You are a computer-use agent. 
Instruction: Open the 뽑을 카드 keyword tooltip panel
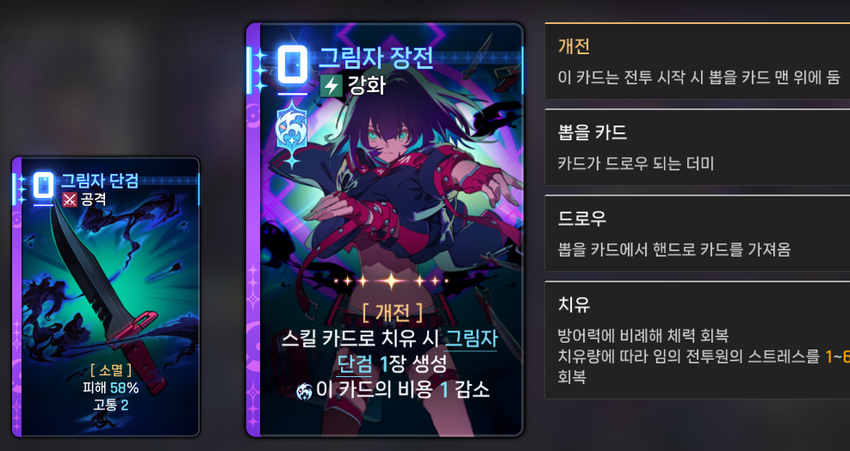pyautogui.click(x=697, y=147)
